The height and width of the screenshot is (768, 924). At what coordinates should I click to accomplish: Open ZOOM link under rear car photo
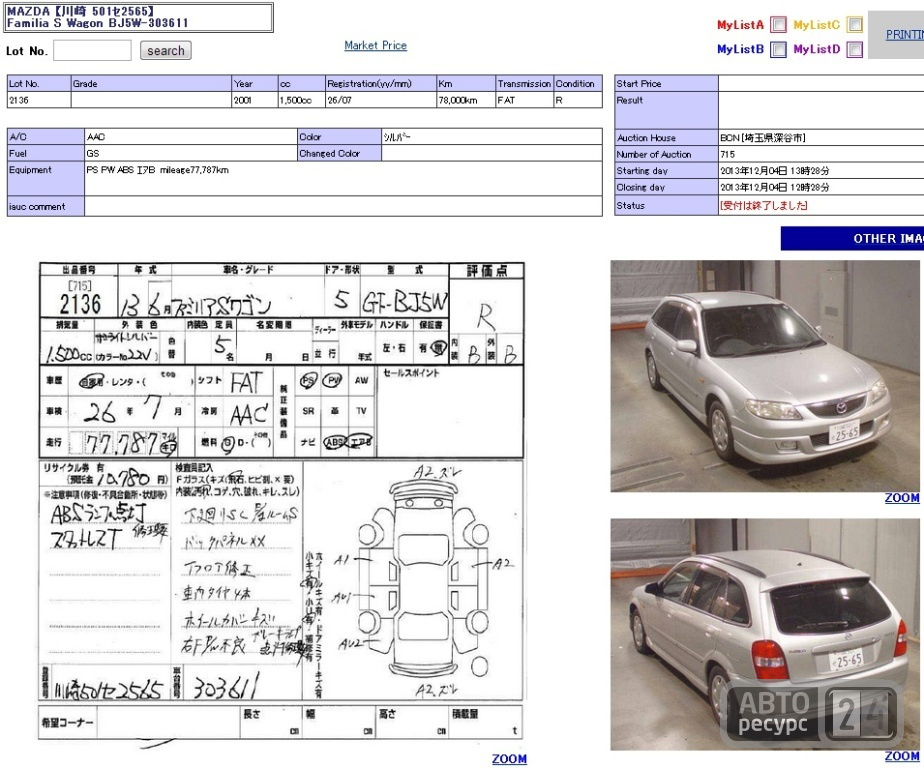(902, 756)
